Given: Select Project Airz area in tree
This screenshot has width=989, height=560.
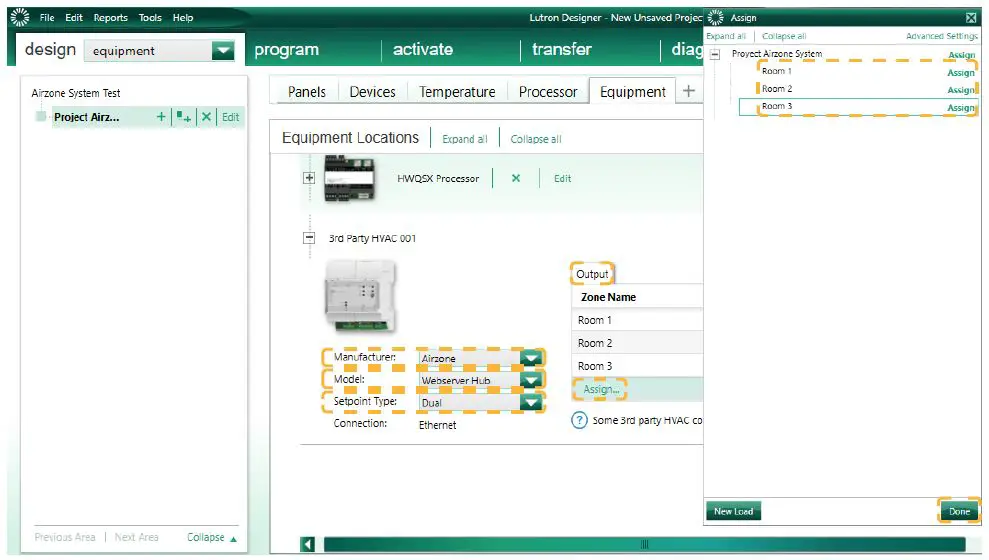Looking at the screenshot, I should (x=86, y=117).
